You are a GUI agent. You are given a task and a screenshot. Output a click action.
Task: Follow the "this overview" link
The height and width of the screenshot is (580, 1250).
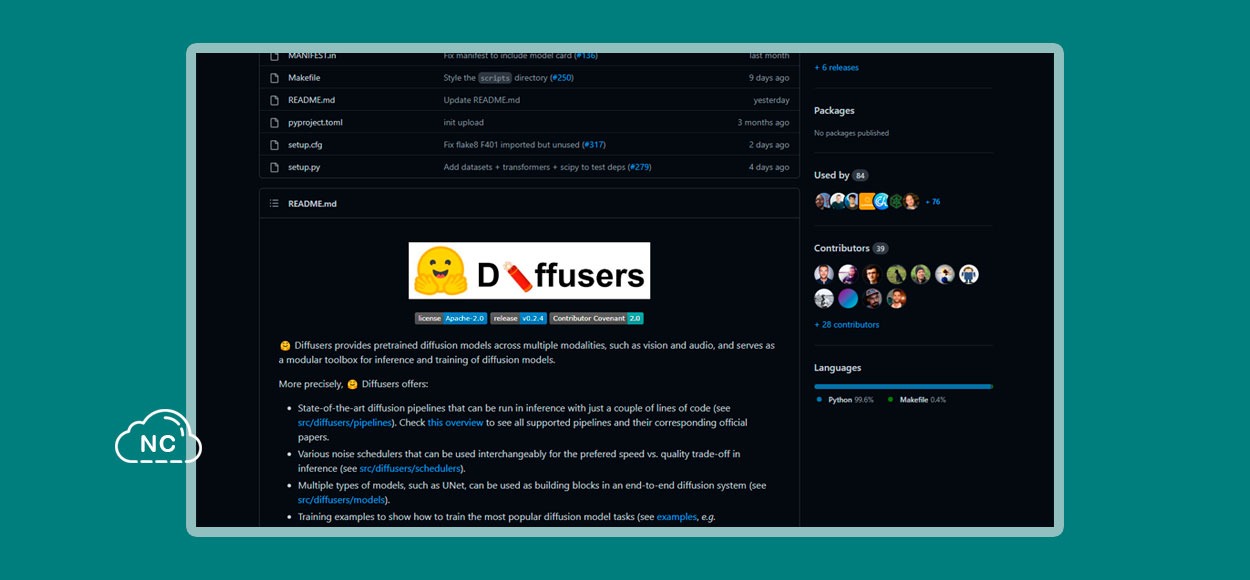click(455, 423)
